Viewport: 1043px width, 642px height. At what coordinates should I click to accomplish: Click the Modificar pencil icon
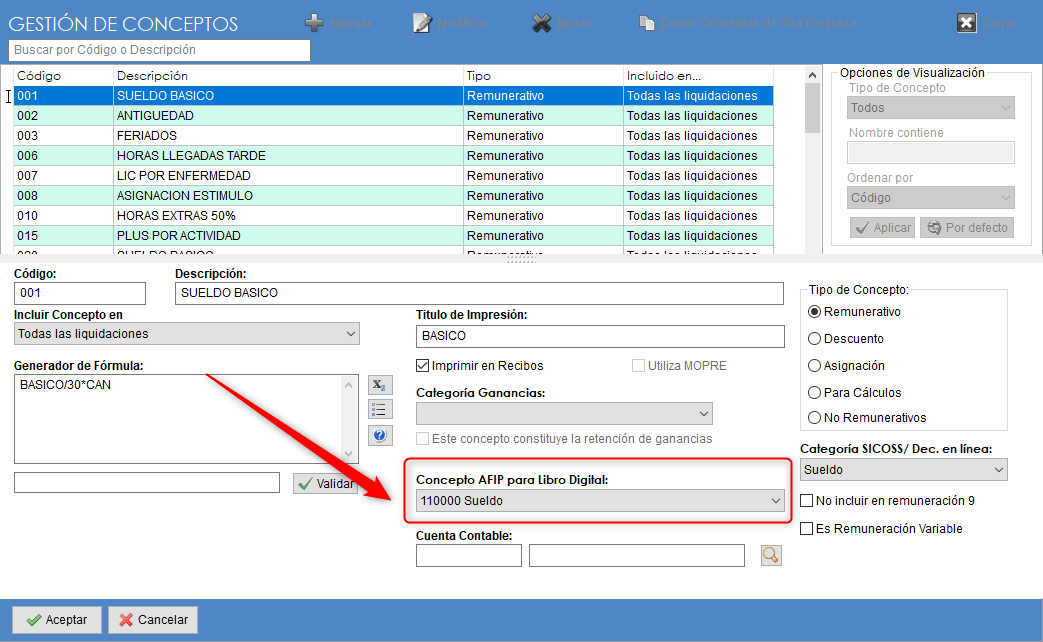point(422,23)
